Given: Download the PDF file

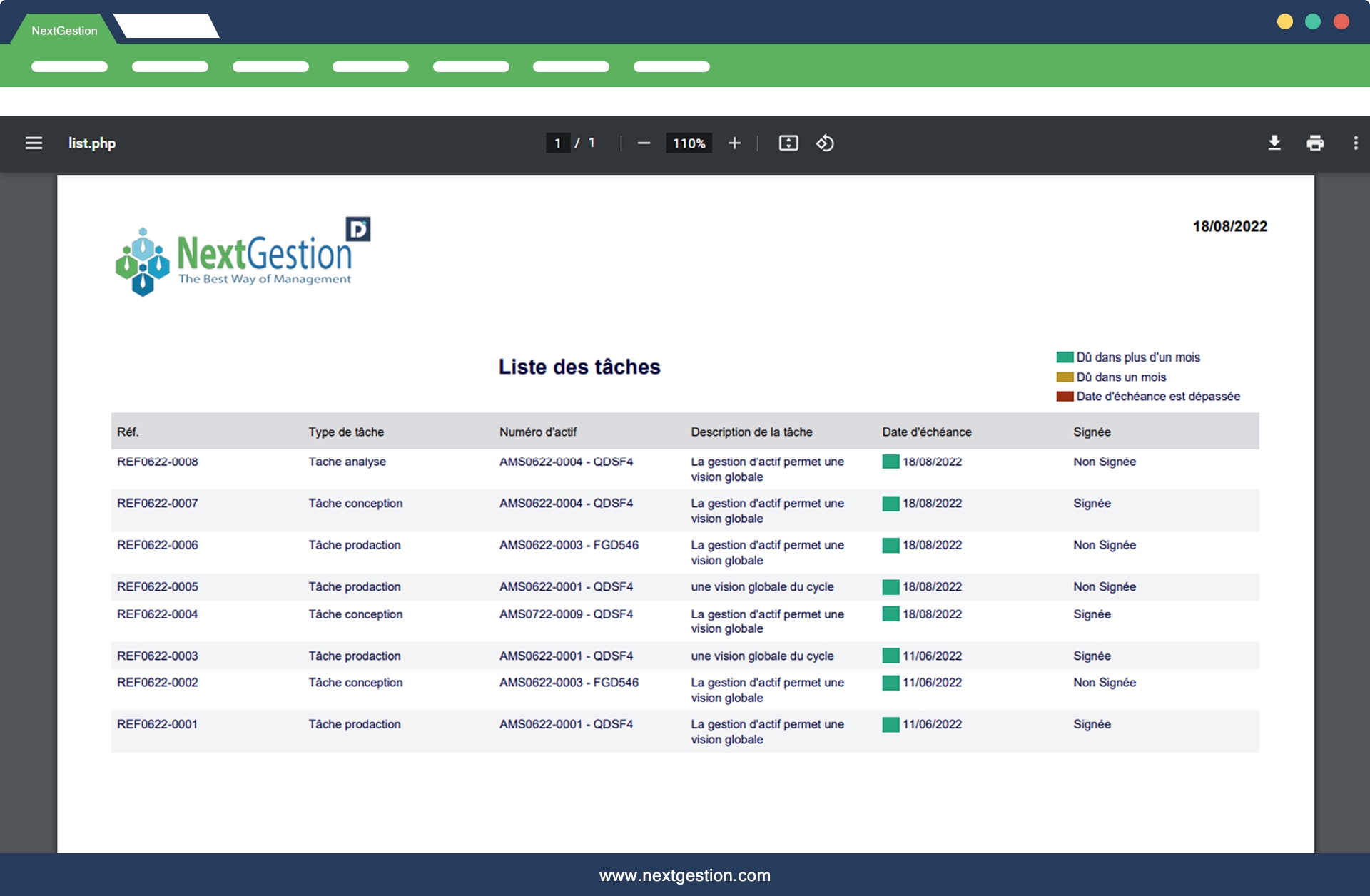Looking at the screenshot, I should coord(1274,143).
